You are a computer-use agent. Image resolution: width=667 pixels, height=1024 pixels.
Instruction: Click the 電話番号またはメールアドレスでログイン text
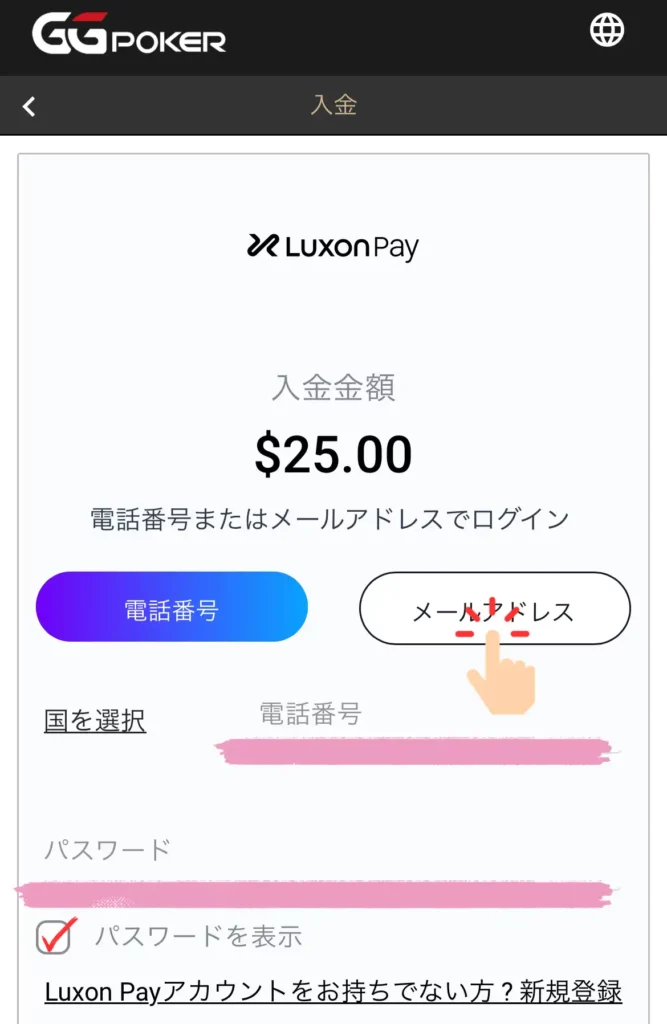[x=330, y=520]
